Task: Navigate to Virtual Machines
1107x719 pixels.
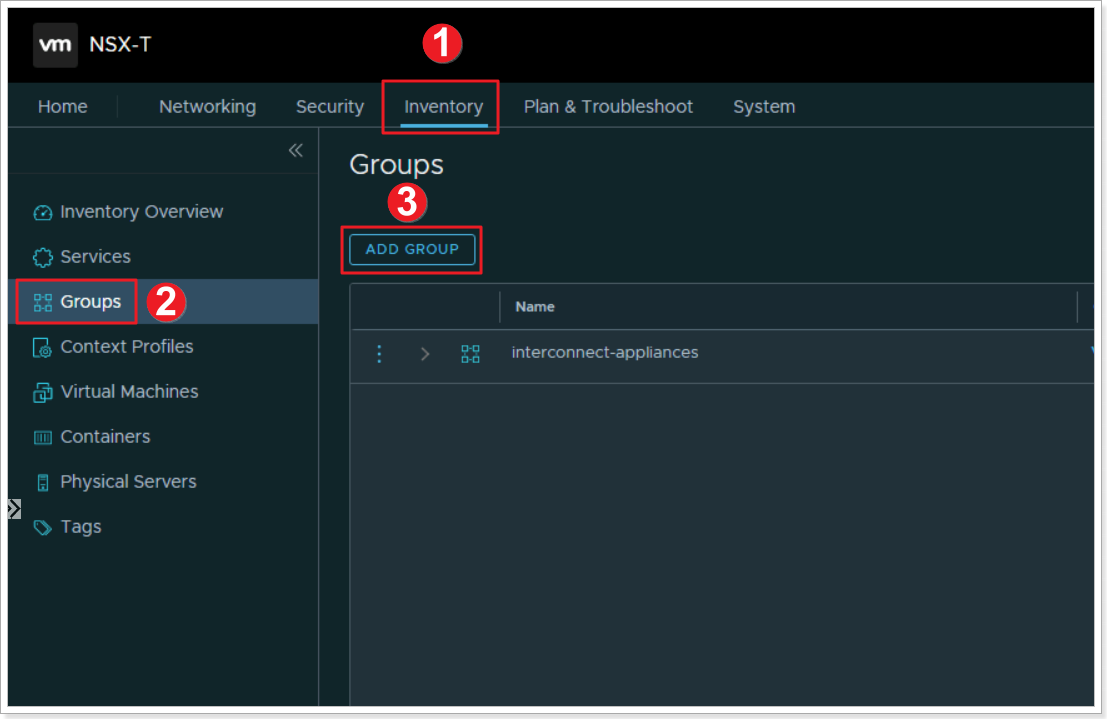Action: pyautogui.click(x=129, y=392)
